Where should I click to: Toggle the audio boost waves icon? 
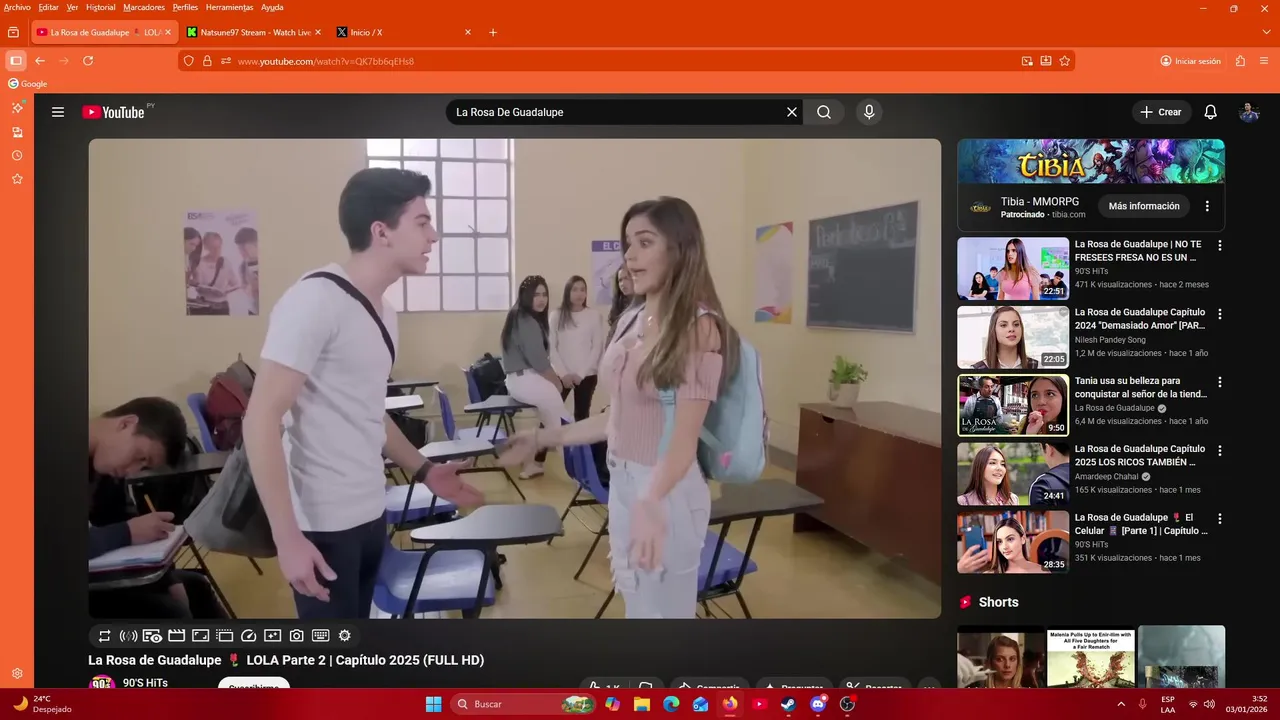pos(128,635)
